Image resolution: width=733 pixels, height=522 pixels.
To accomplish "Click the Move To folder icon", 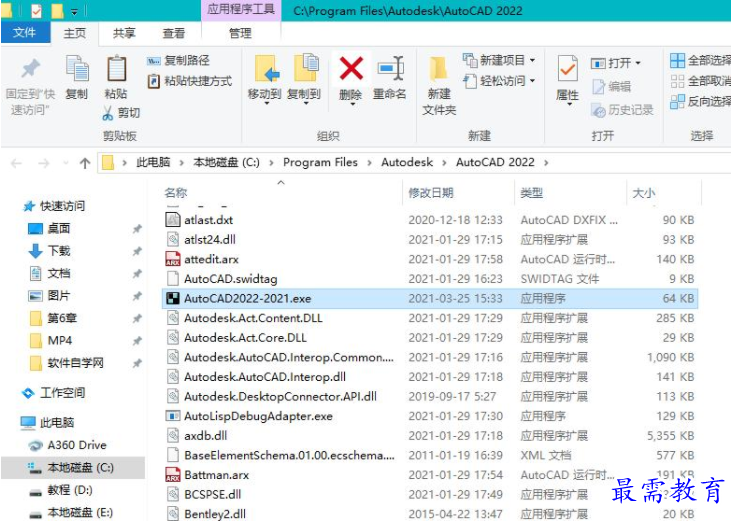I will 267,68.
